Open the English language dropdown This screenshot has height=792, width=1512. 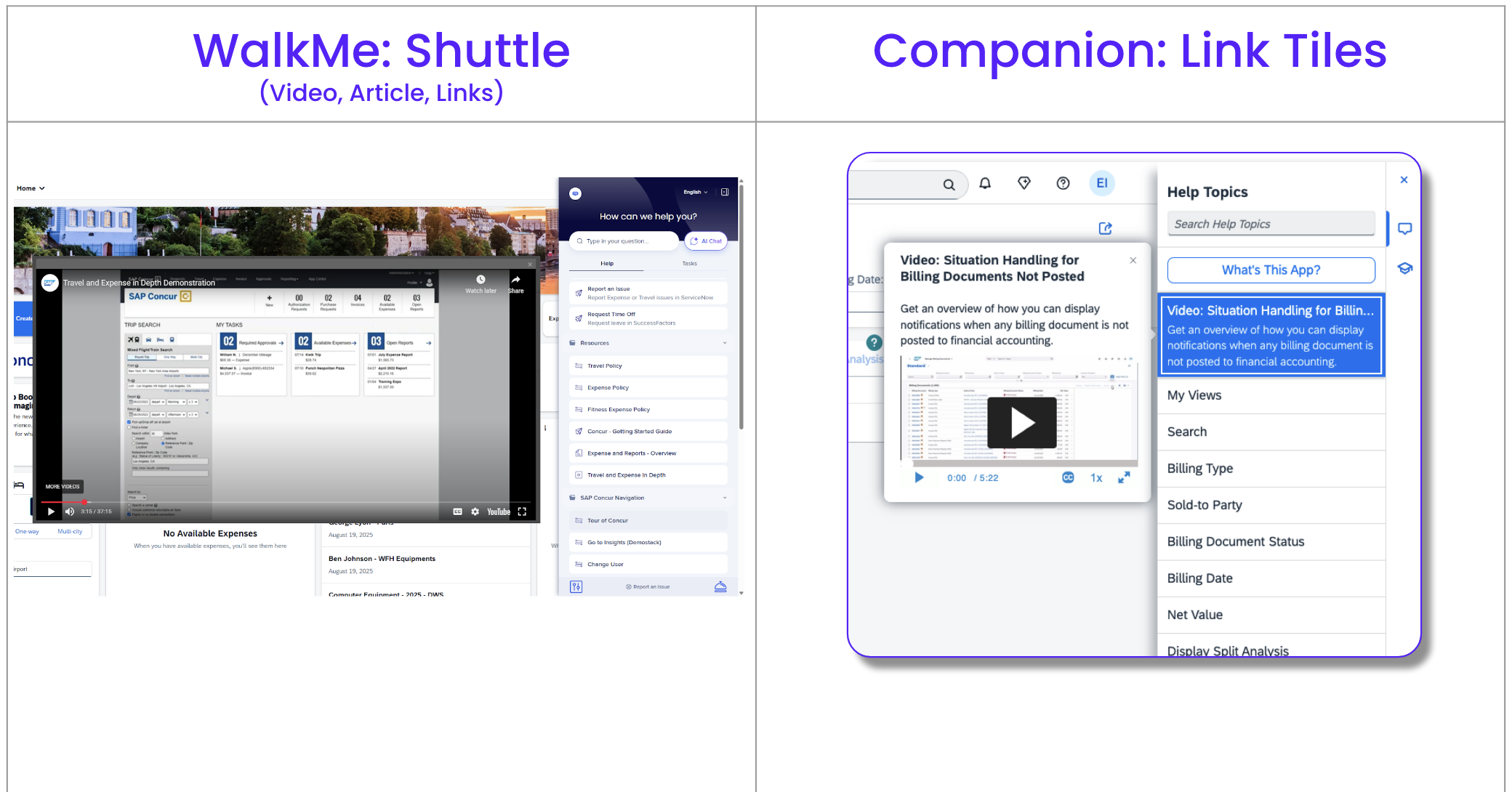click(x=695, y=193)
